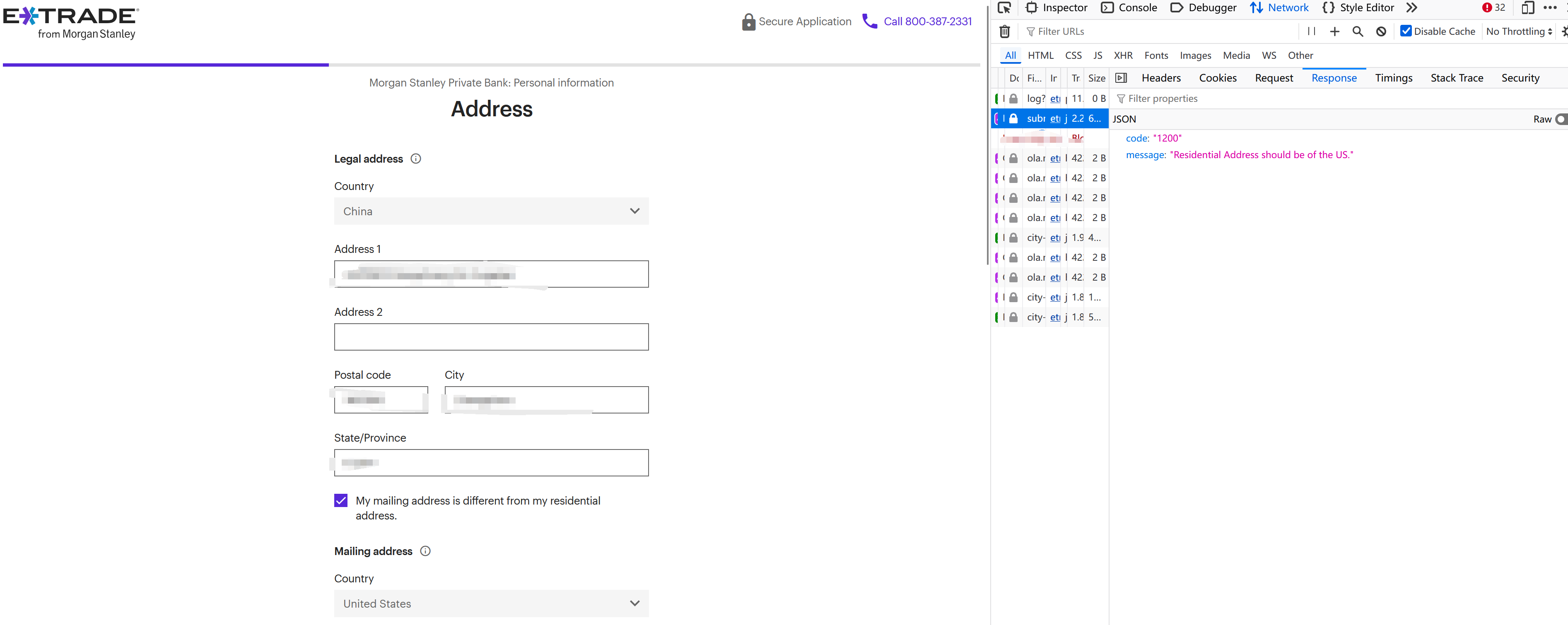This screenshot has width=1568, height=625.
Task: Click Legal address info icon
Action: tap(416, 159)
